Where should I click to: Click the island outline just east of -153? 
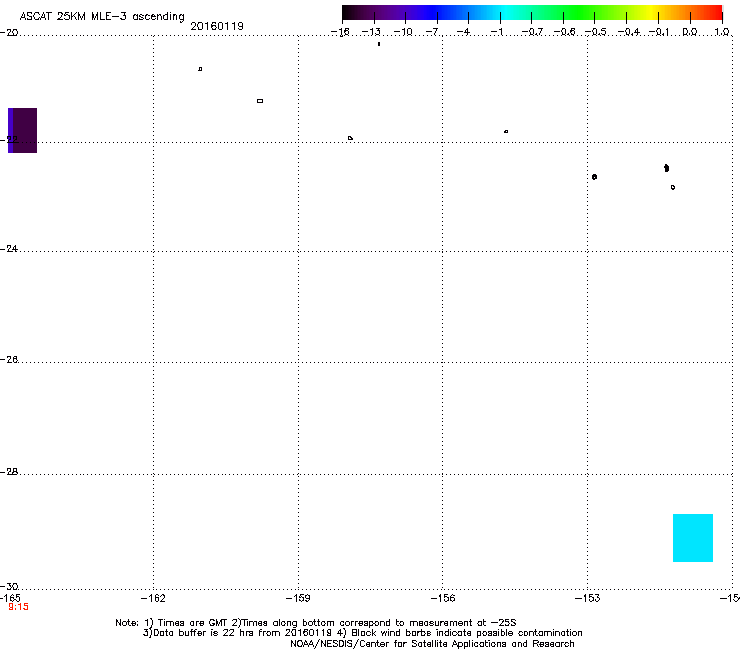[595, 177]
